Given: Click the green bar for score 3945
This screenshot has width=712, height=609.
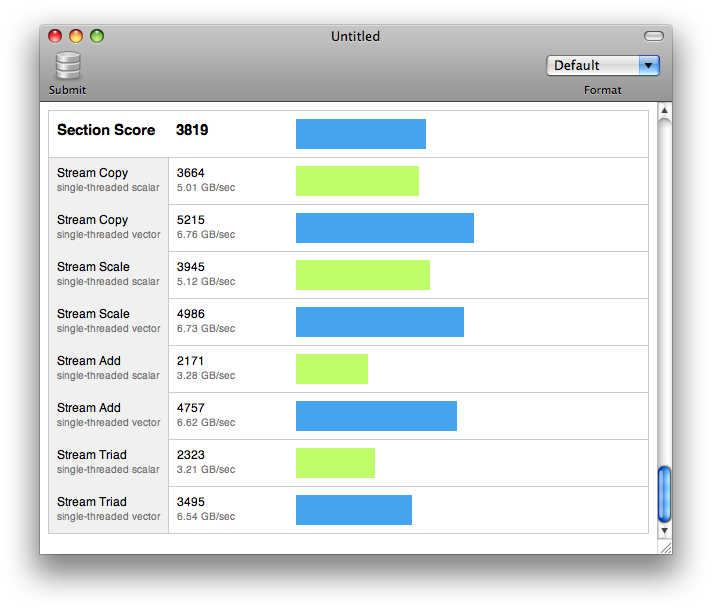Looking at the screenshot, I should 363,275.
